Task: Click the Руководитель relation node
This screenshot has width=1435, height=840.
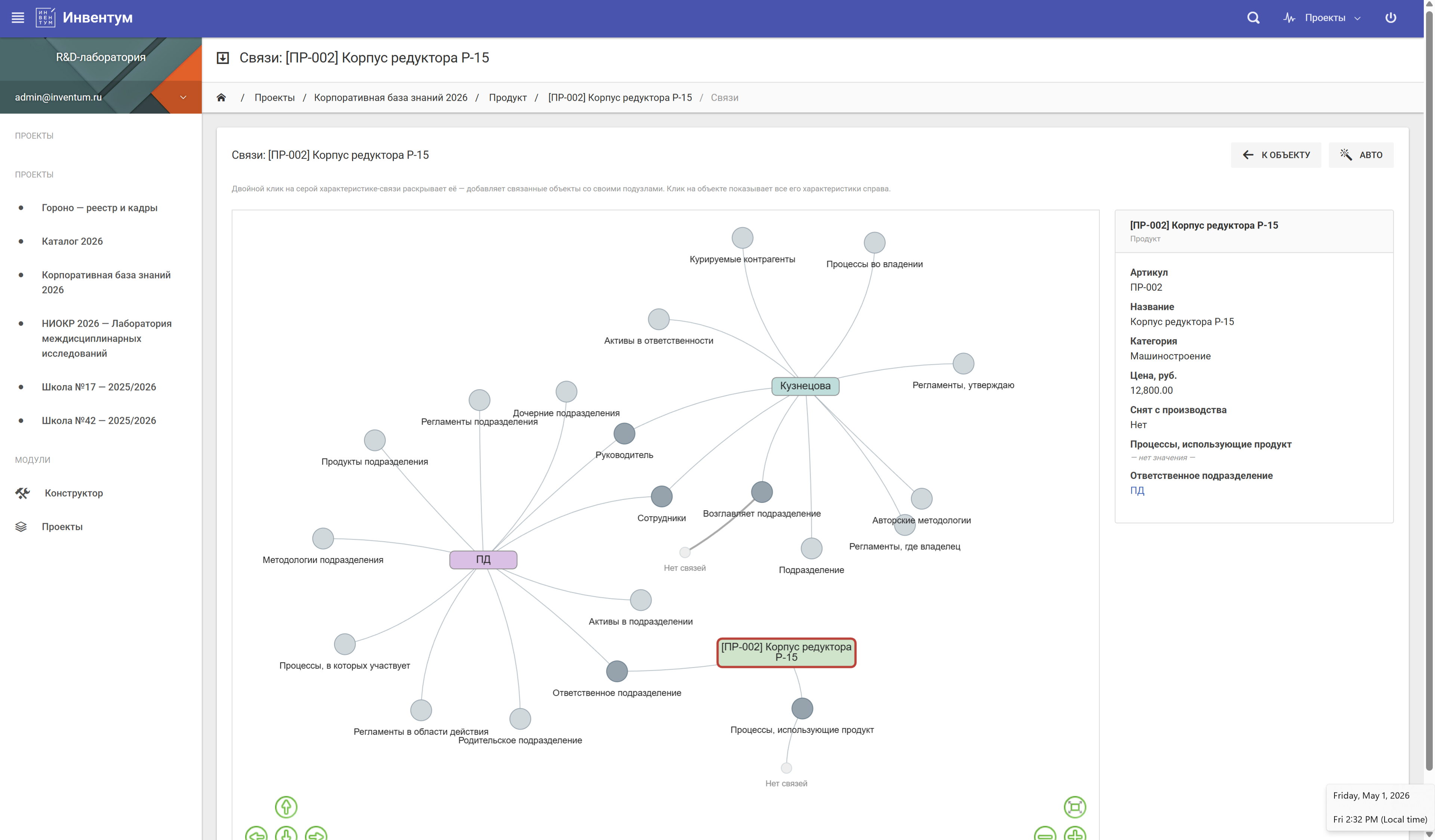Action: tap(624, 434)
